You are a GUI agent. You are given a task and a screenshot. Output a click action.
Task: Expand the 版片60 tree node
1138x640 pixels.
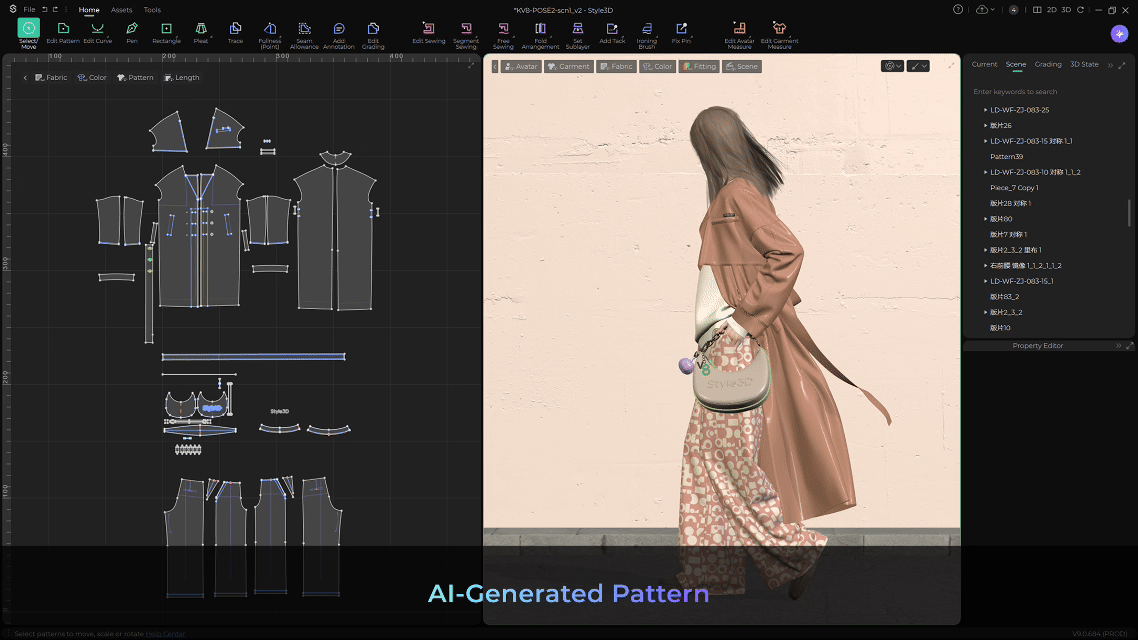[985, 219]
